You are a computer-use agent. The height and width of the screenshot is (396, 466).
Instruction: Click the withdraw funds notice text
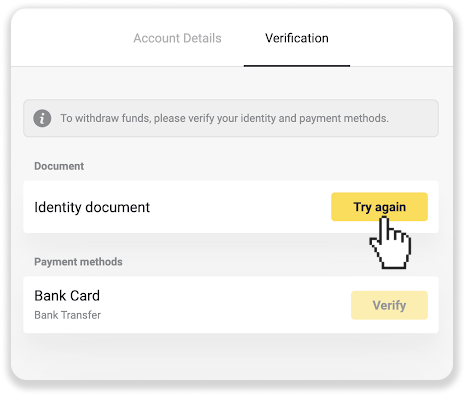(x=224, y=118)
